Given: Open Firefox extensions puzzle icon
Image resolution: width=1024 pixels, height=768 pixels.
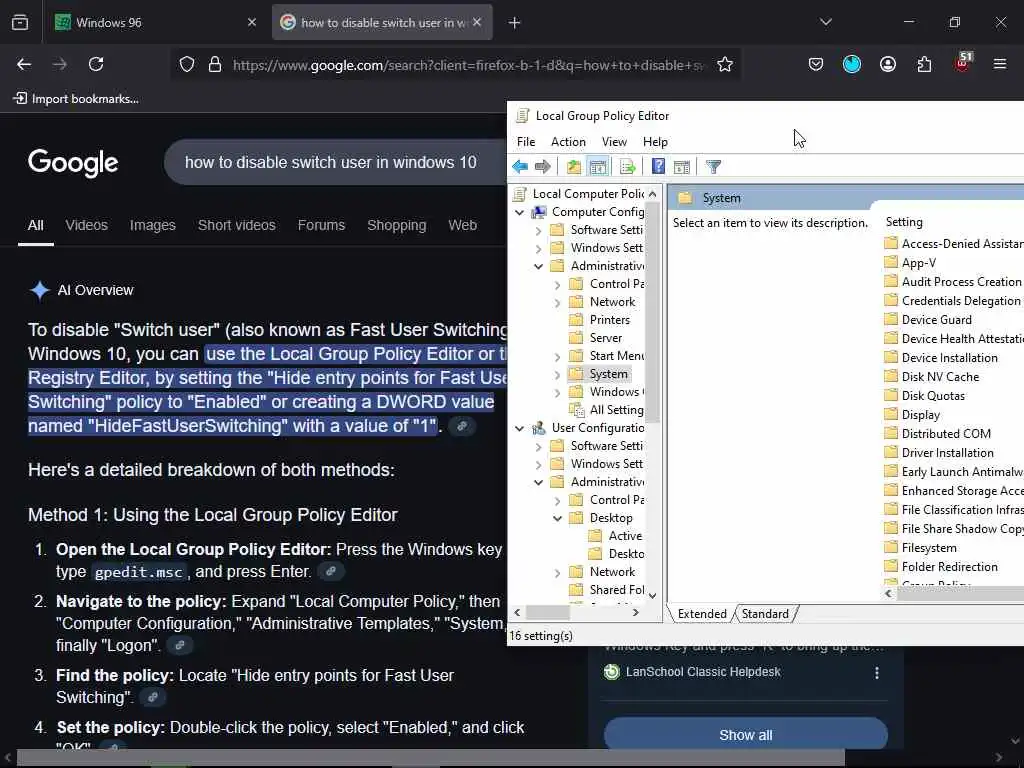Looking at the screenshot, I should 924,64.
